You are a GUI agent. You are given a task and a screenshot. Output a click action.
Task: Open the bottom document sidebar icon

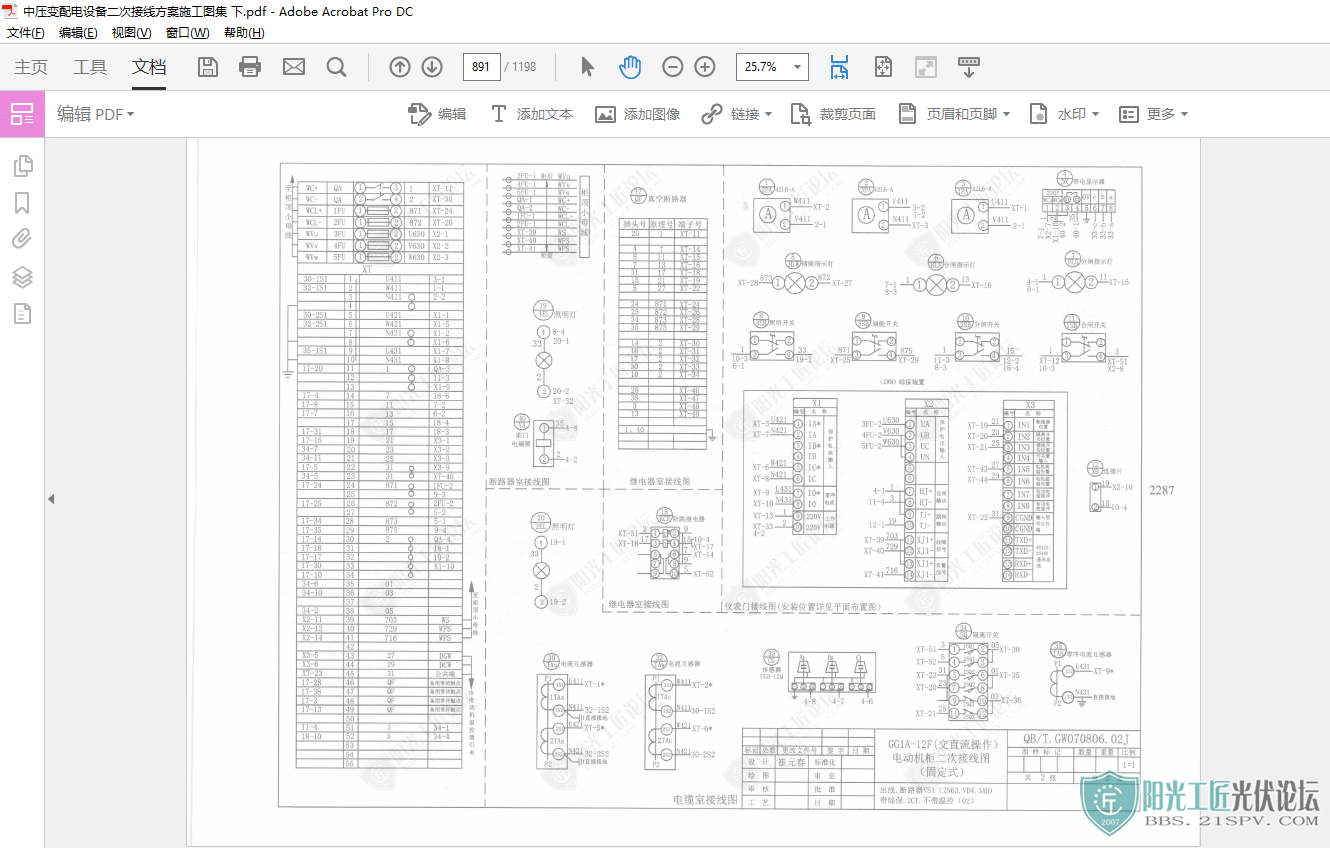coord(22,314)
